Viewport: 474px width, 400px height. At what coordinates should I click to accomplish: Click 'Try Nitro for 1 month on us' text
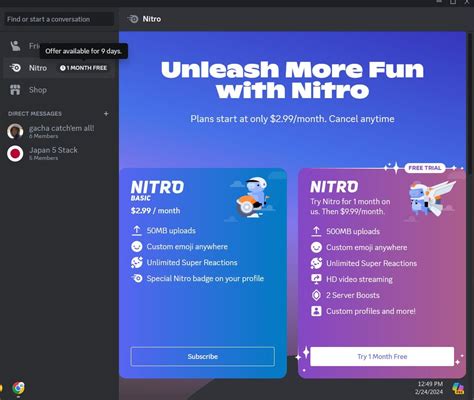(x=350, y=206)
